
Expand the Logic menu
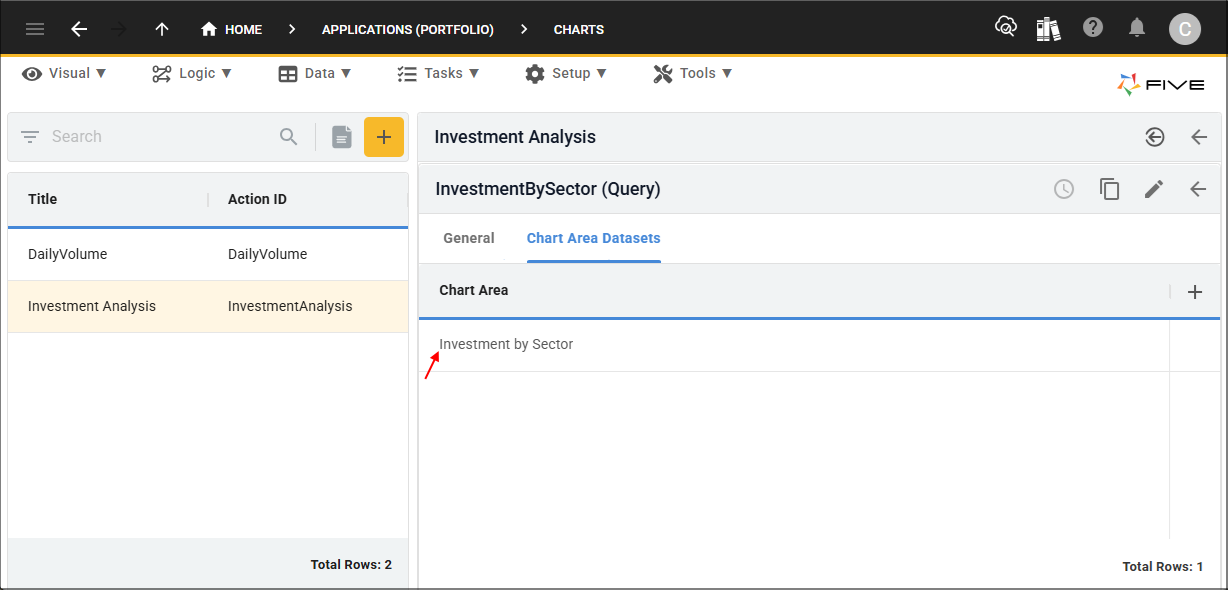click(192, 73)
